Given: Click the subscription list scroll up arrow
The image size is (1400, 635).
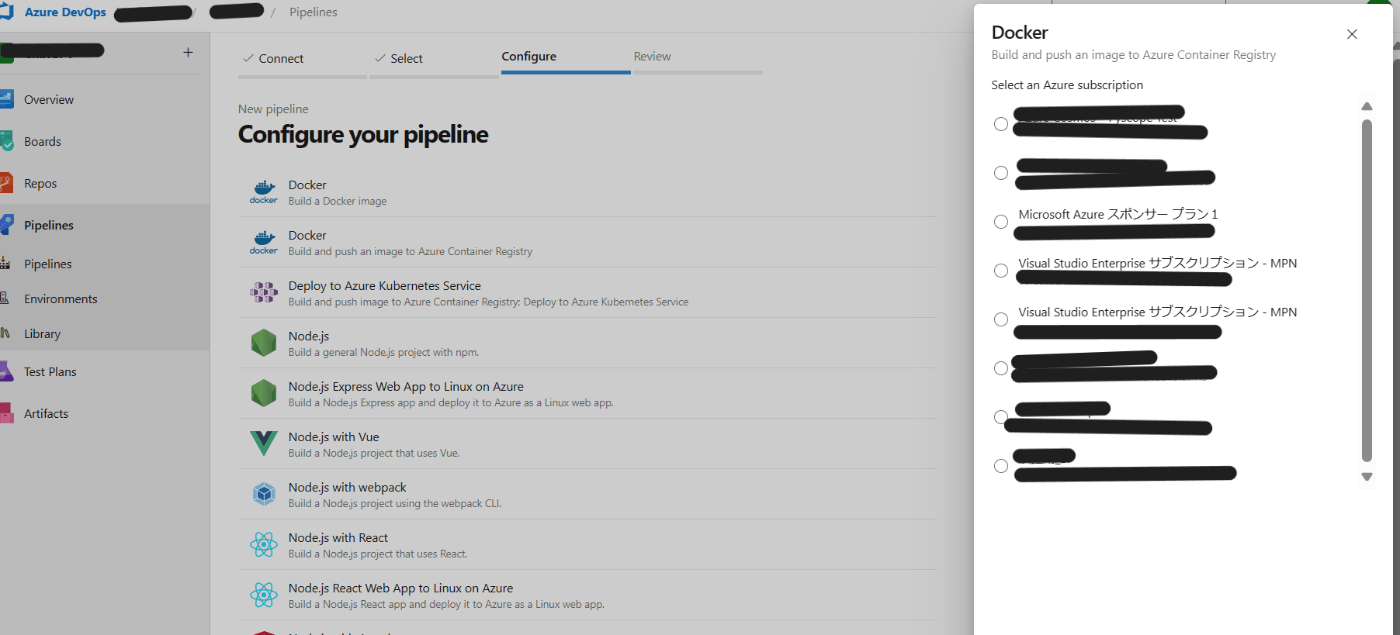Looking at the screenshot, I should click(x=1367, y=106).
